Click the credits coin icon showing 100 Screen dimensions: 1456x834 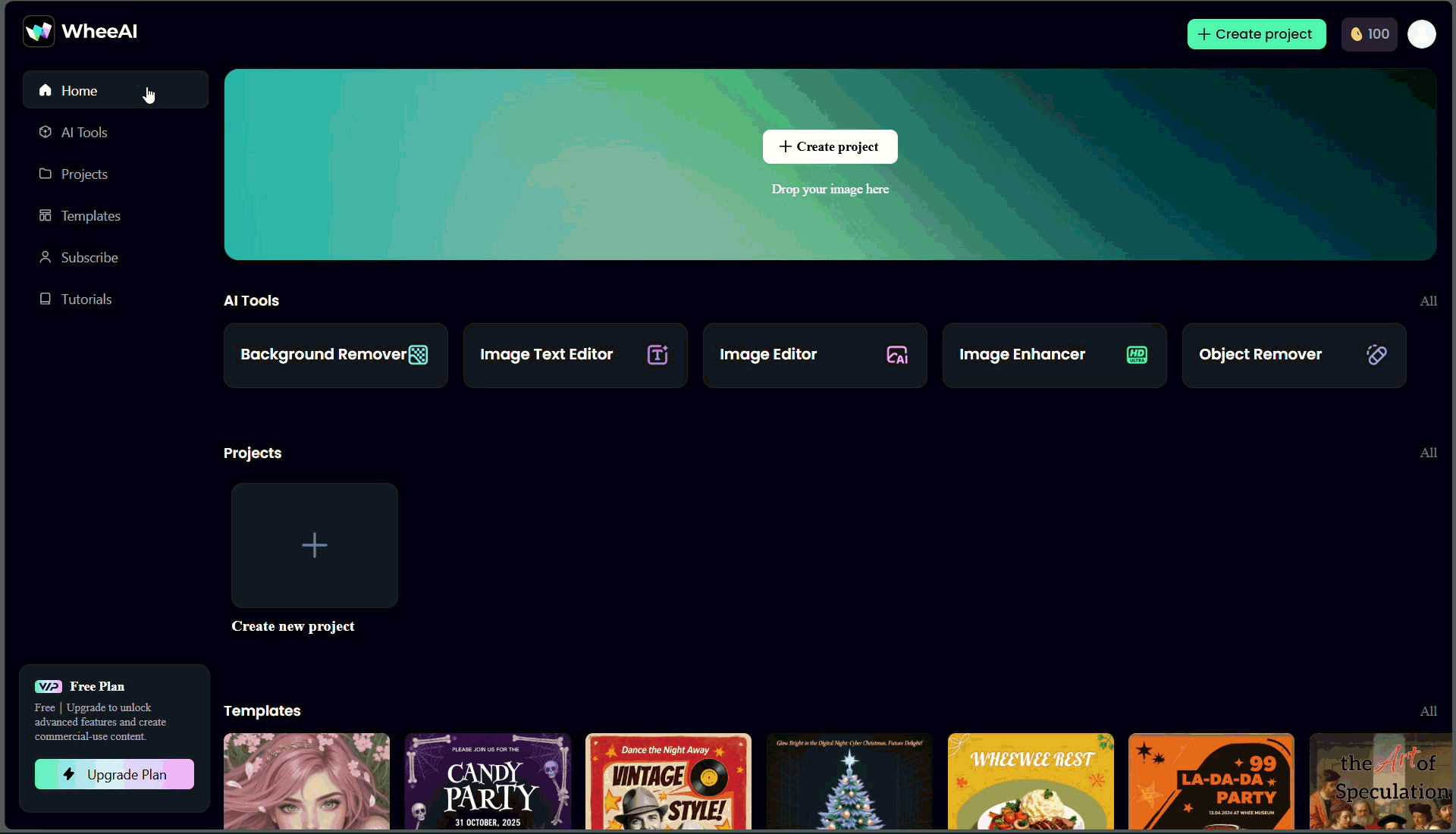point(1357,34)
